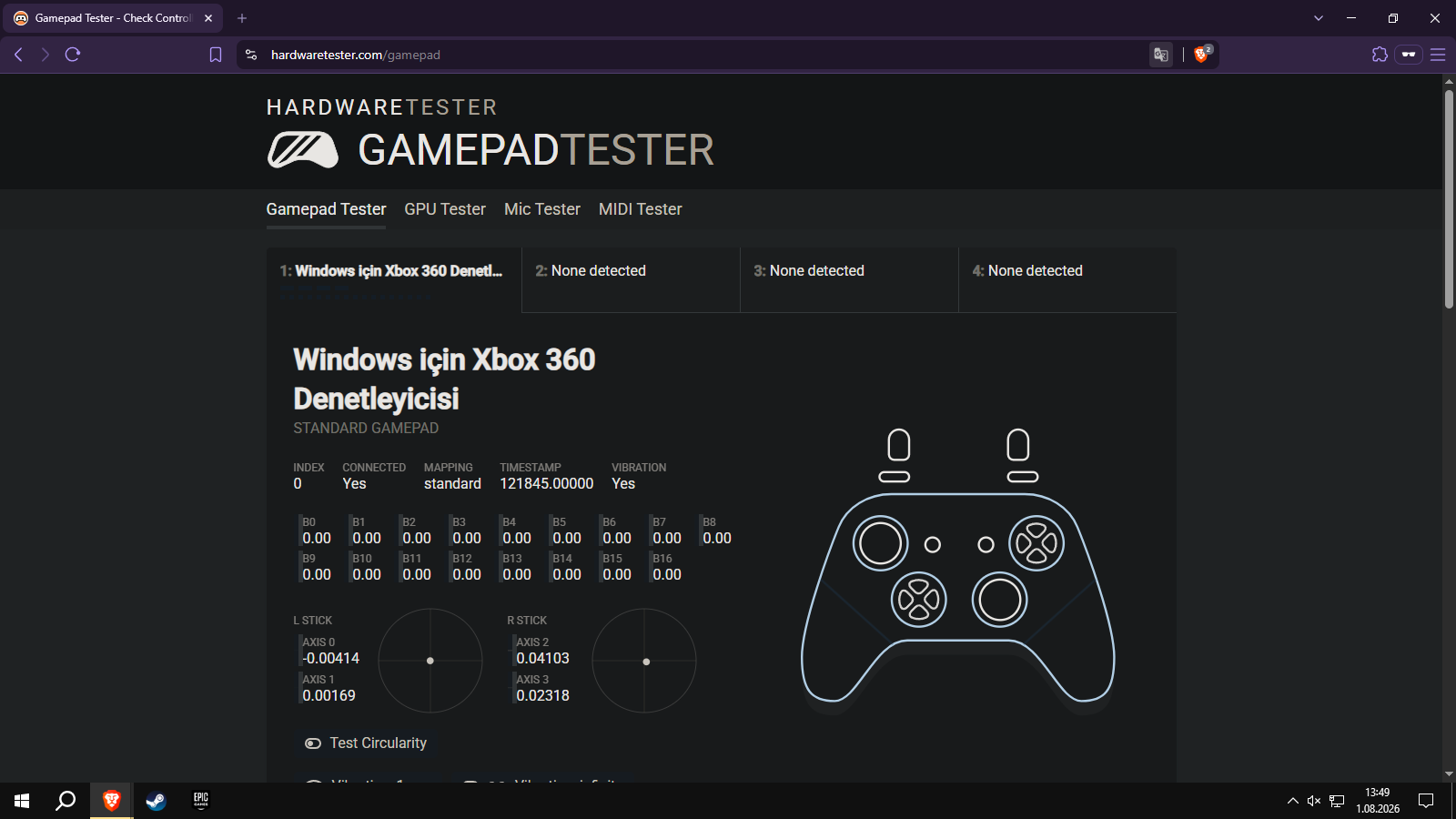Click the face buttons cluster on controller diagram

coord(1036,543)
